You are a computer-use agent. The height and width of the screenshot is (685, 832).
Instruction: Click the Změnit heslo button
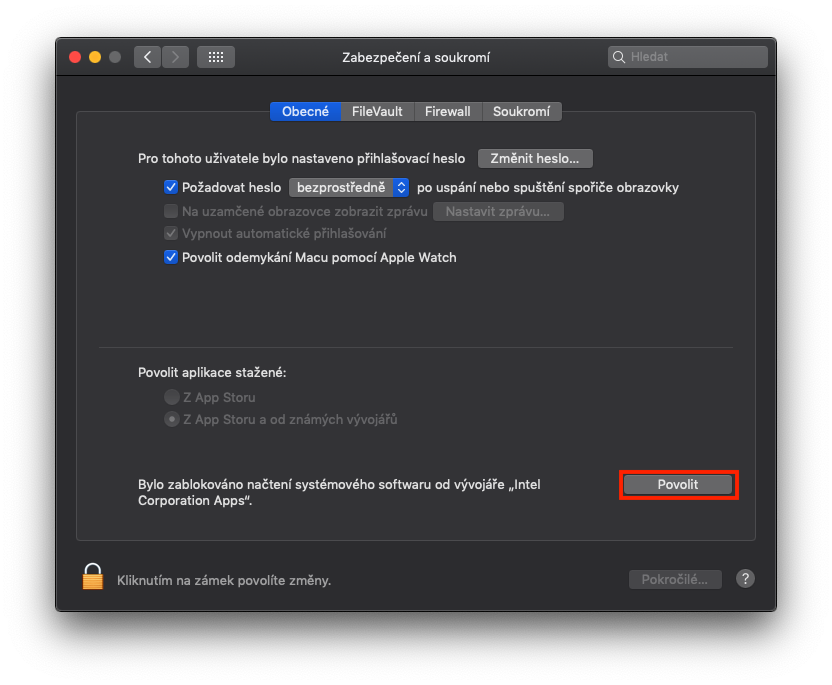pyautogui.click(x=535, y=158)
